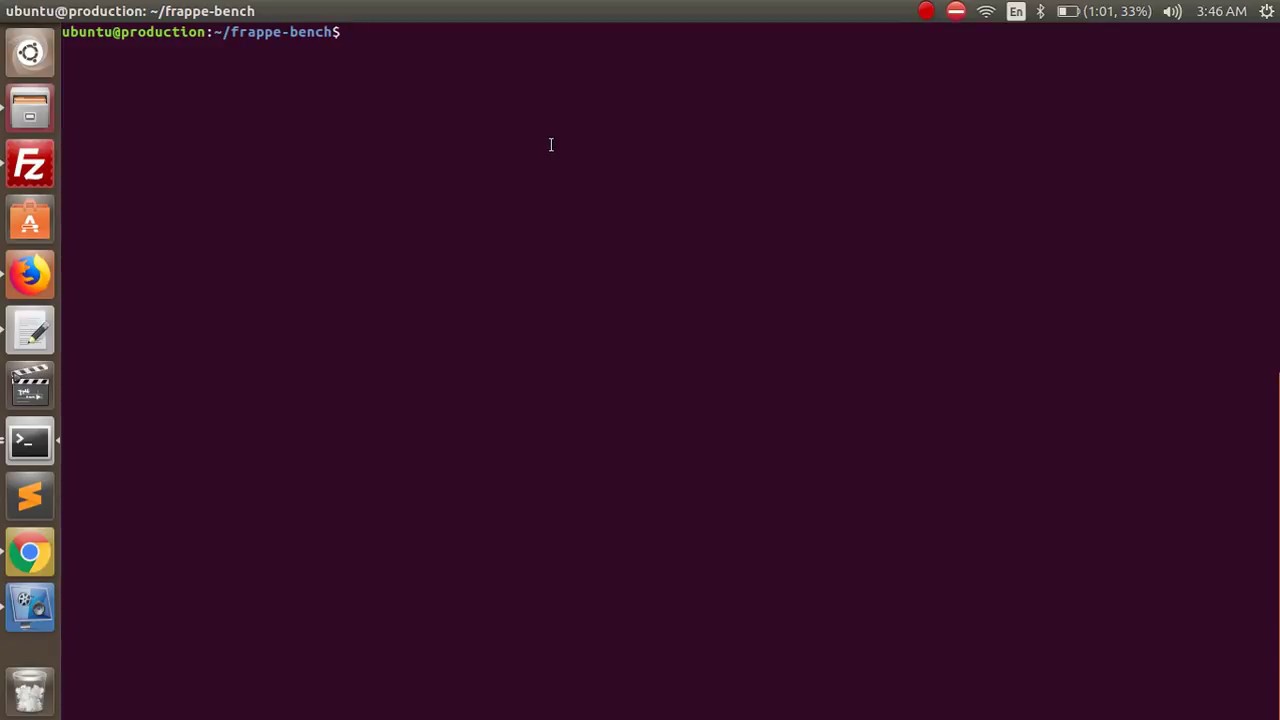Open the sound volume indicator

1173,11
